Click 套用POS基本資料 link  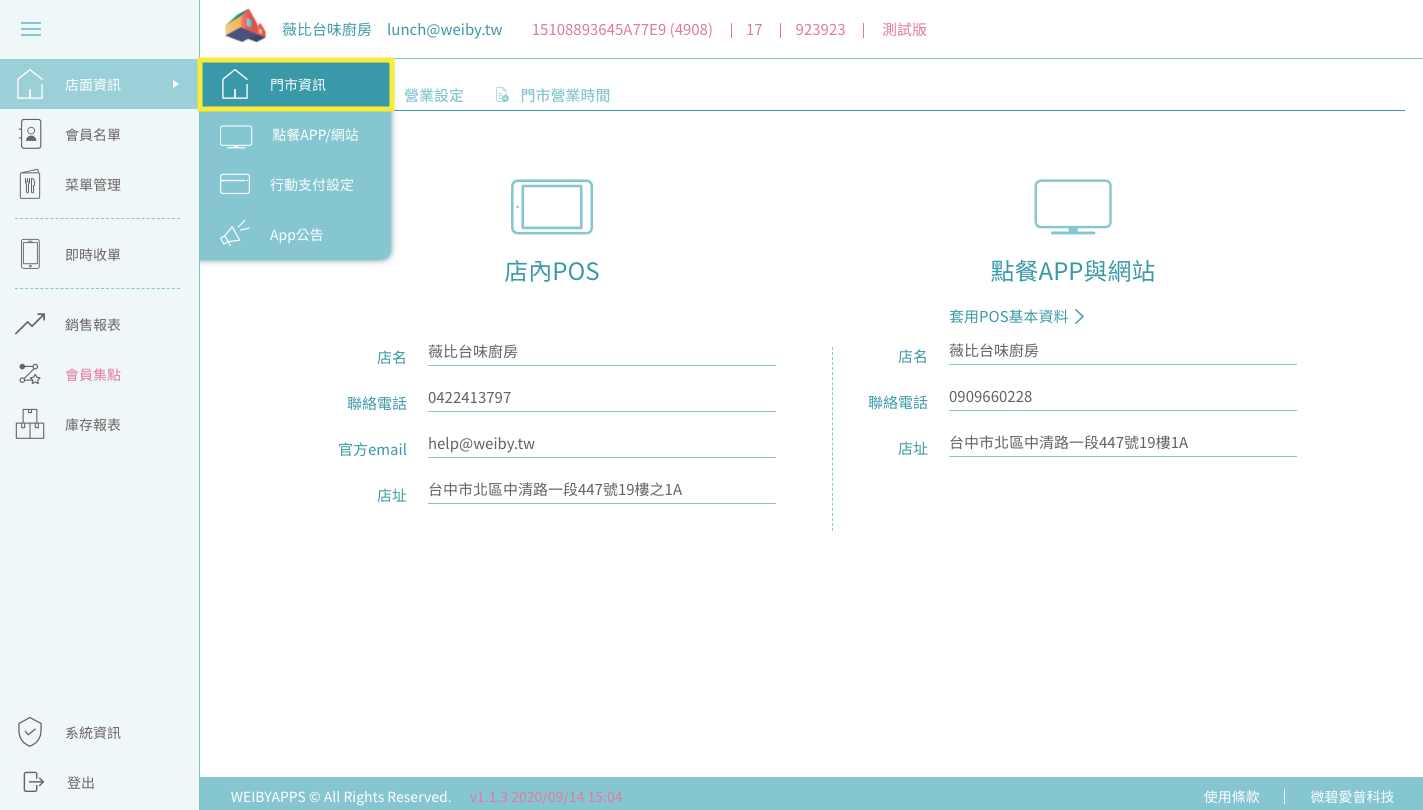1016,316
